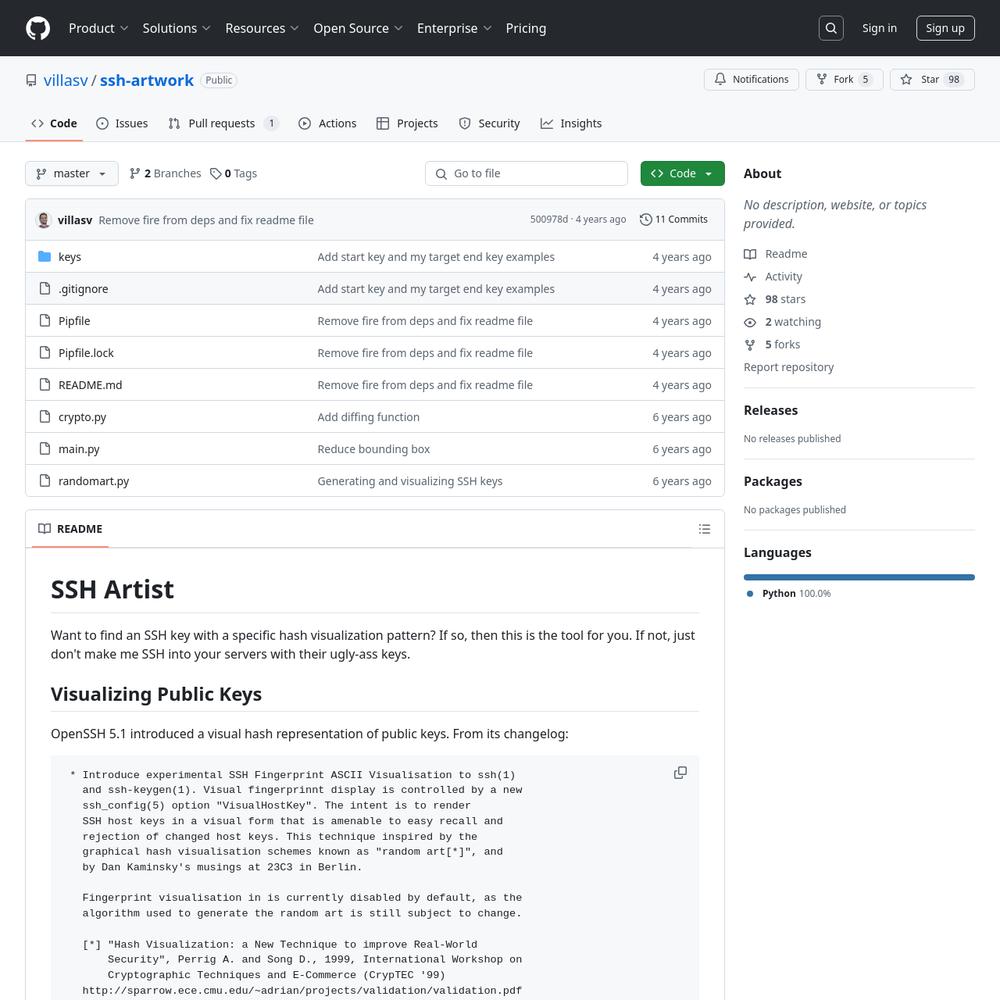
Task: Click the Python 100.0% language entry
Action: [x=790, y=593]
